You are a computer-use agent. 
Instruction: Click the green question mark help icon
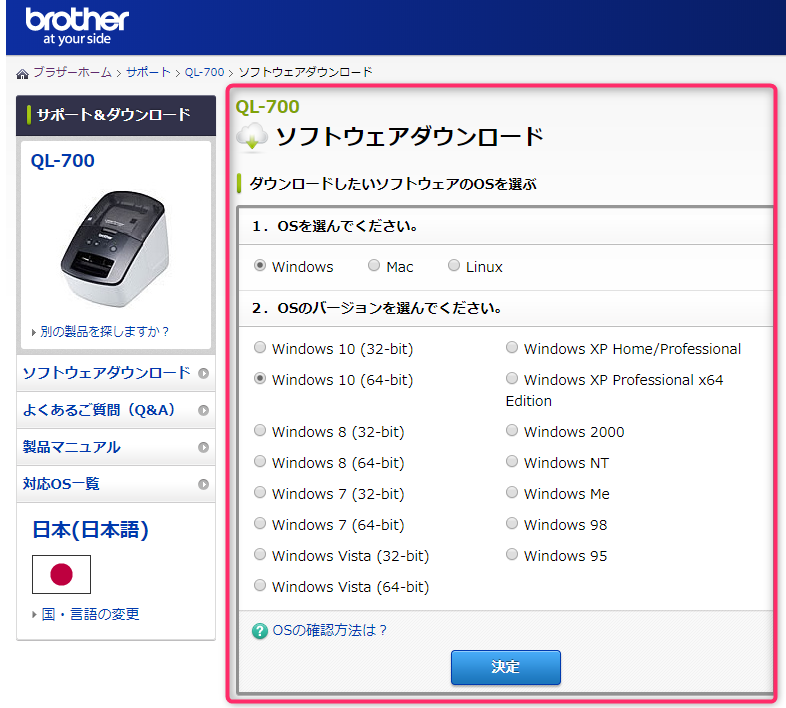pos(260,631)
